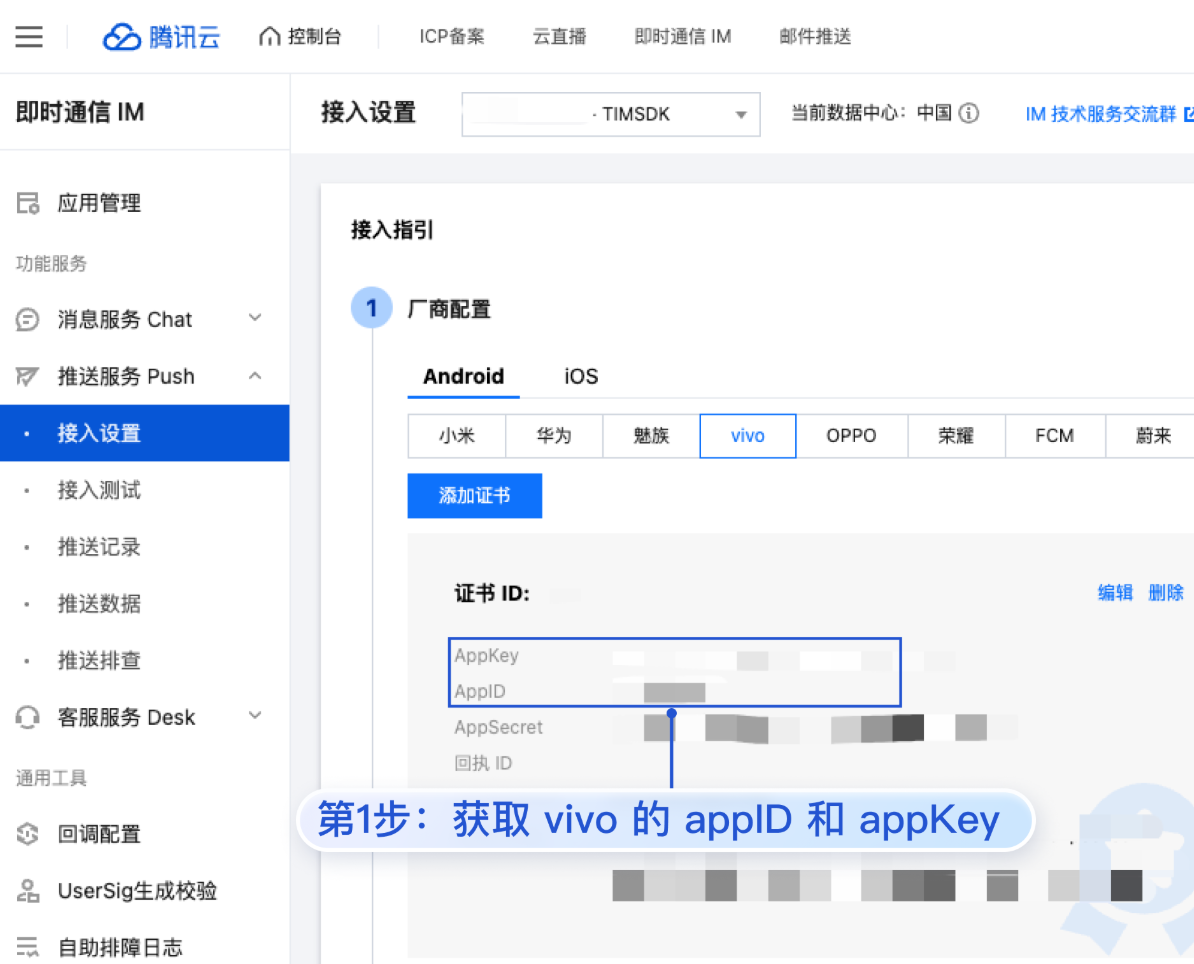Click the app management icon
Screen dimensions: 1194x964
pos(28,203)
